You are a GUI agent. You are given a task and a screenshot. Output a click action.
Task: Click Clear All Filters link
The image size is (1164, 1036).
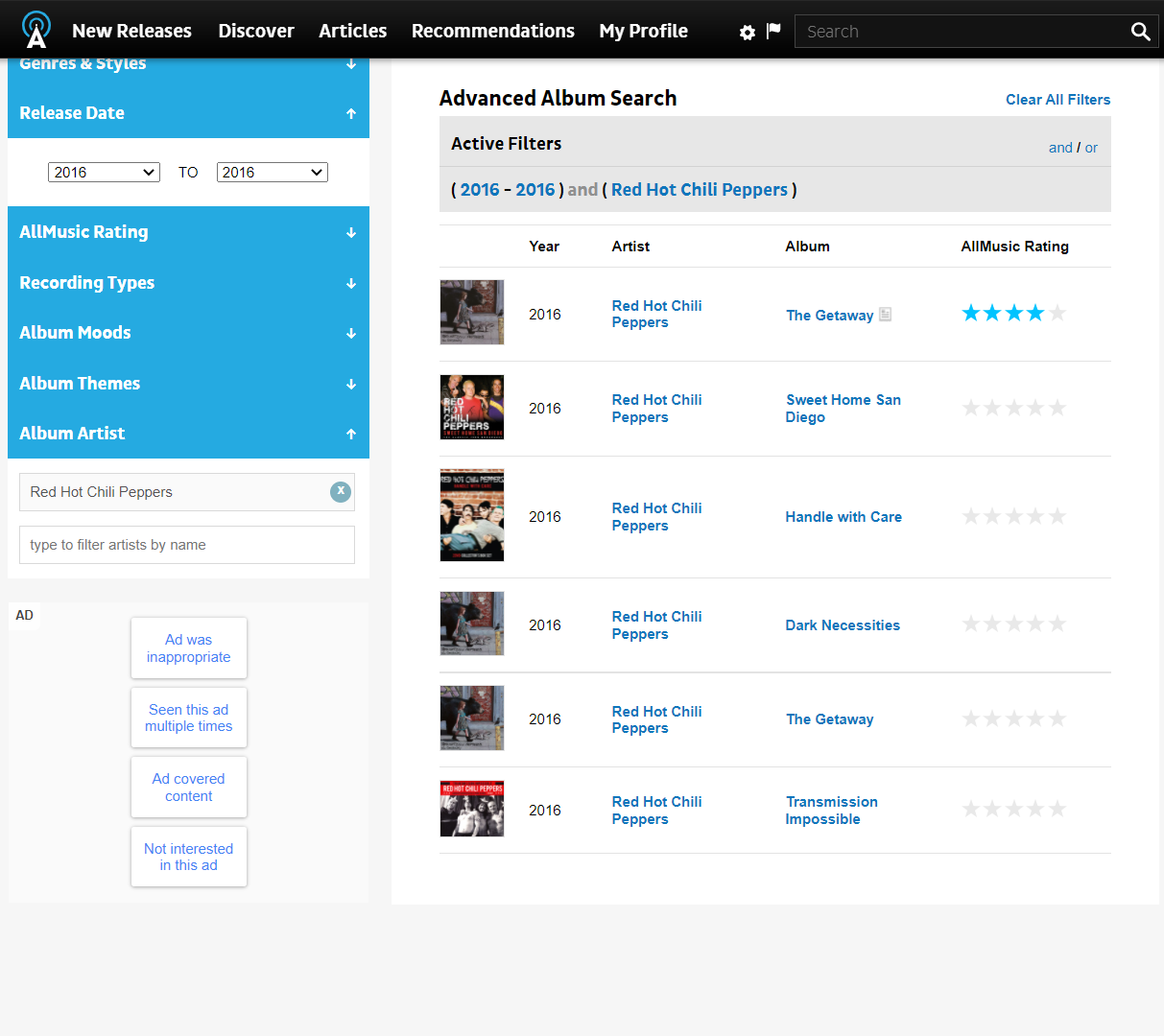1057,100
